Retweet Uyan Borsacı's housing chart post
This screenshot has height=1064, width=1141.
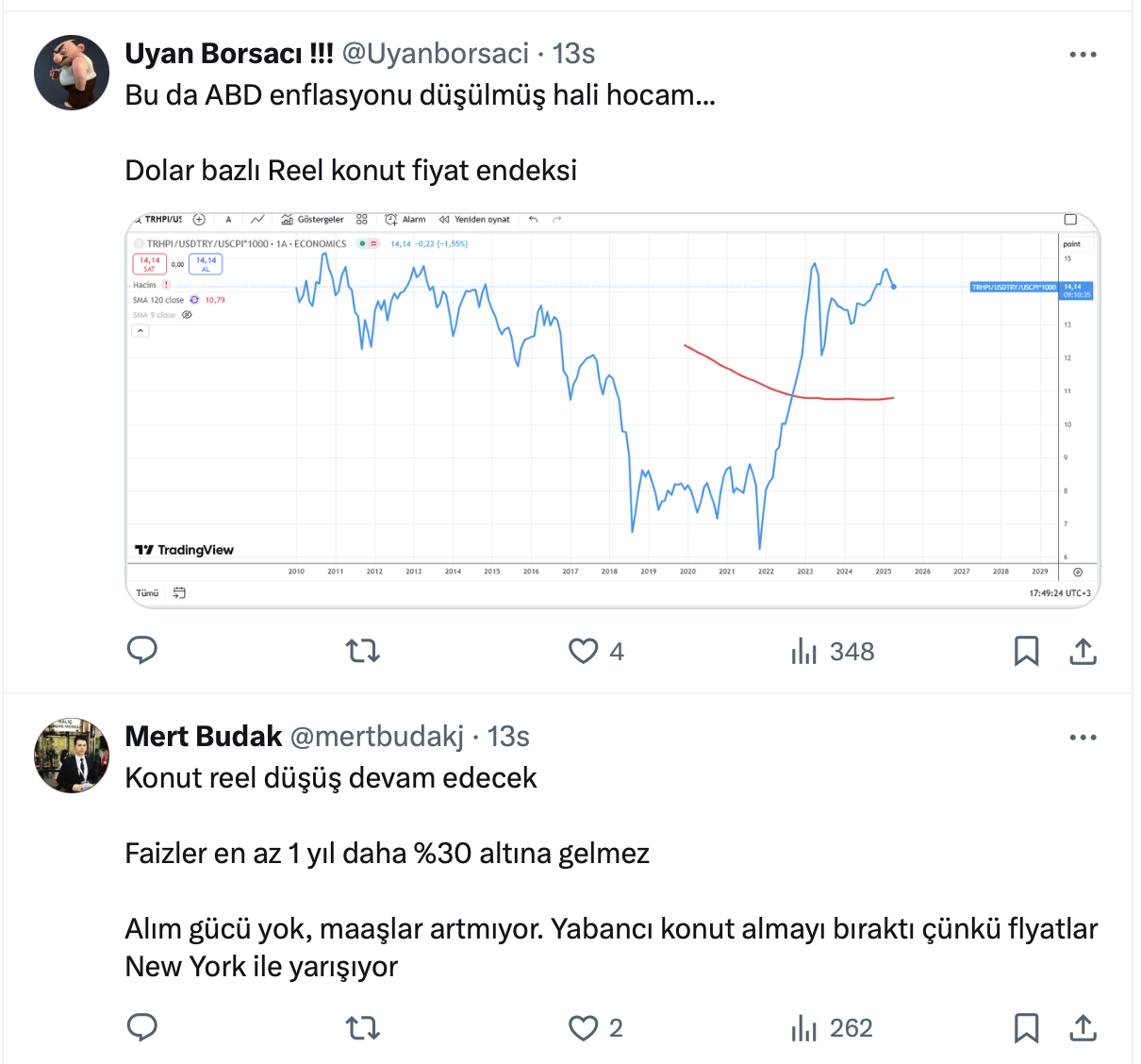(x=363, y=651)
